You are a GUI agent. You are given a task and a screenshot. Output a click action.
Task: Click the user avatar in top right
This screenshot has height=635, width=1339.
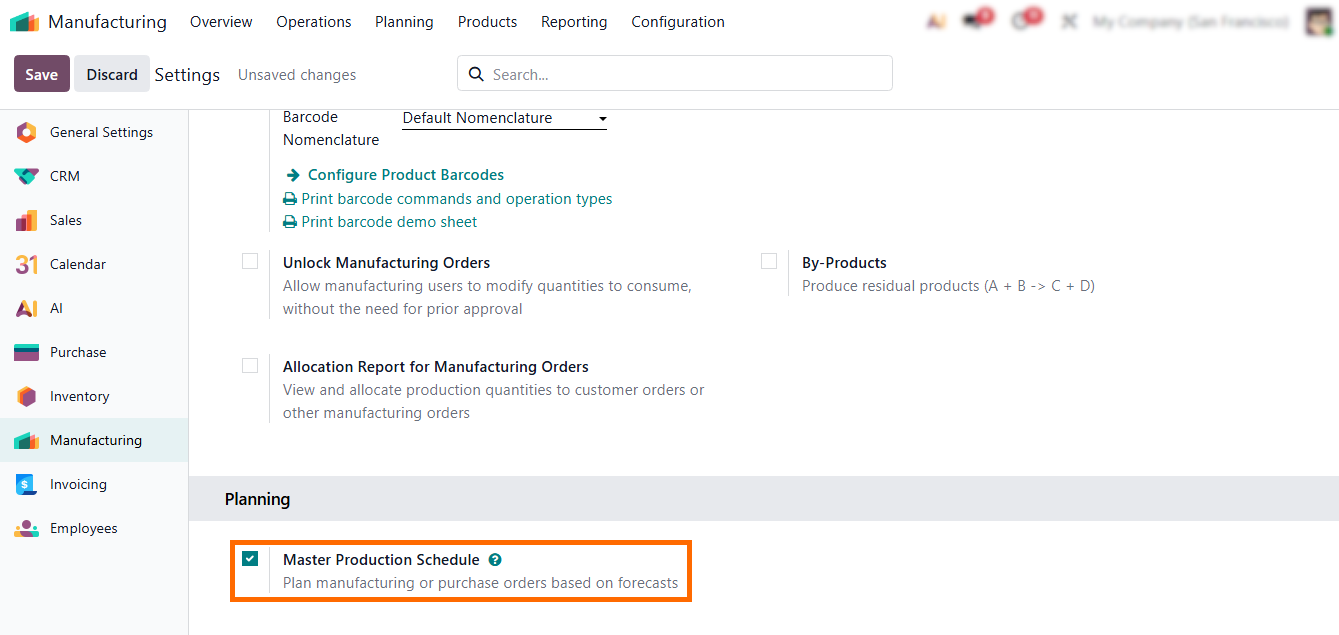pos(1319,22)
